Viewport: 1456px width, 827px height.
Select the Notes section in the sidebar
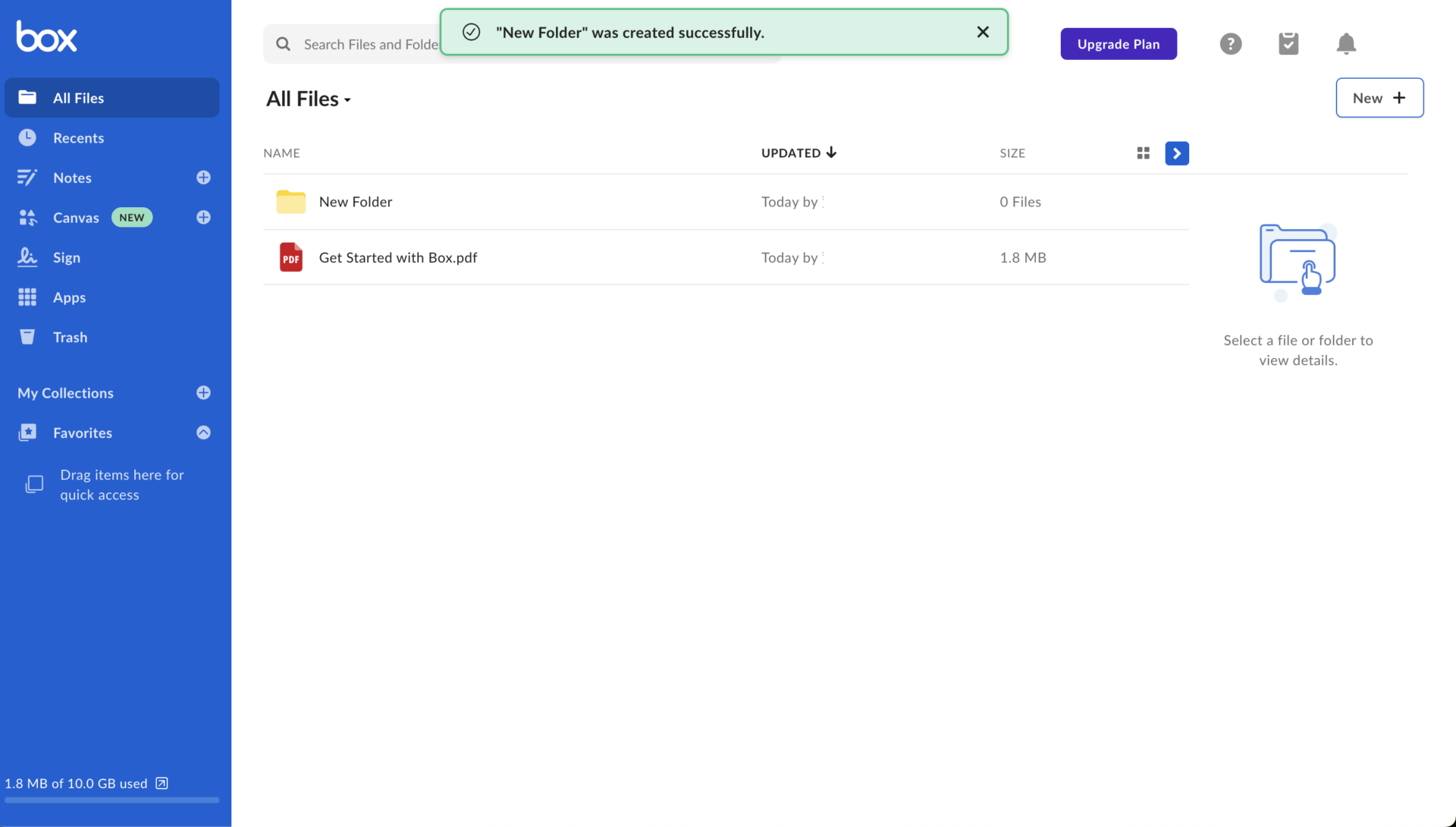click(x=71, y=178)
